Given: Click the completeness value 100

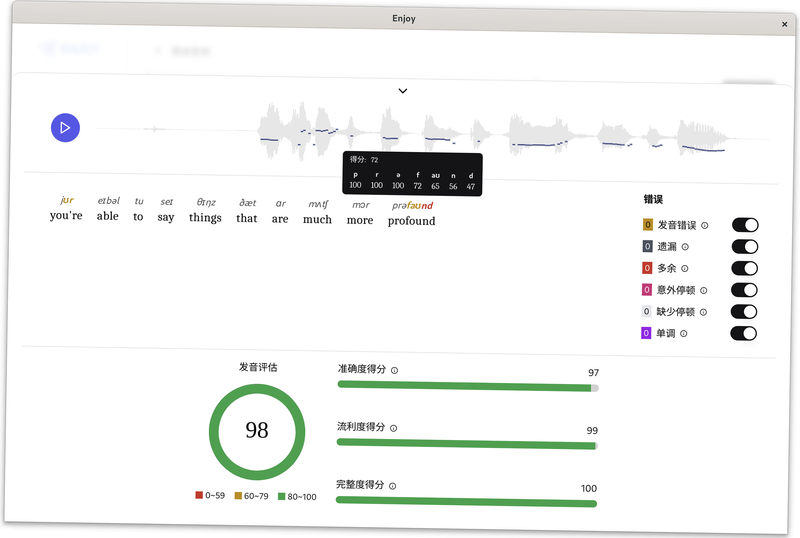Looking at the screenshot, I should coord(589,488).
